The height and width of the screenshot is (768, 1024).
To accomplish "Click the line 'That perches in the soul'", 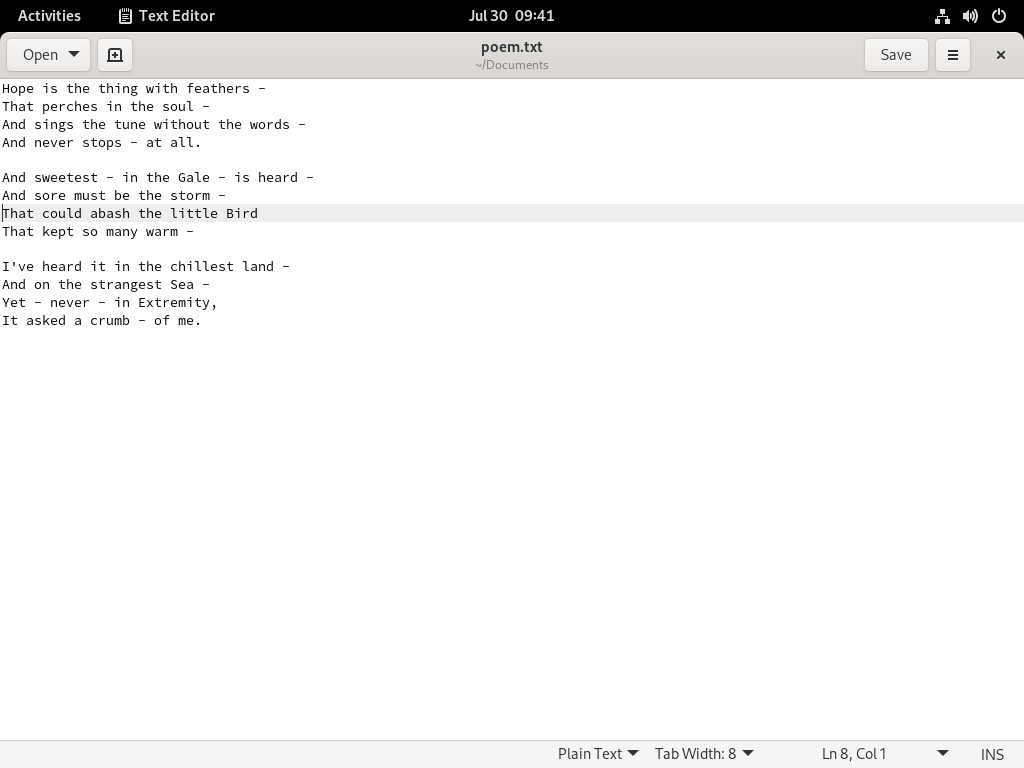I will (106, 106).
